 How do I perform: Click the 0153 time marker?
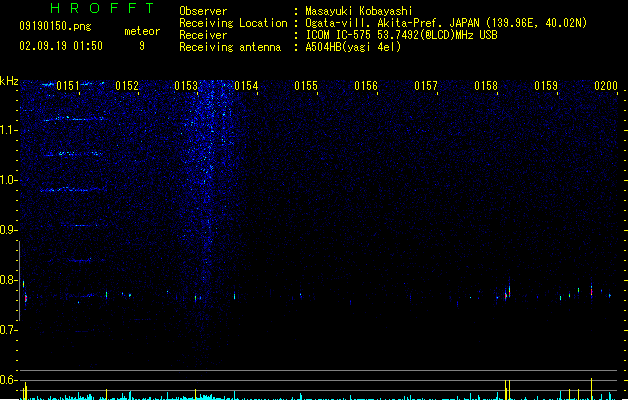pyautogui.click(x=186, y=86)
